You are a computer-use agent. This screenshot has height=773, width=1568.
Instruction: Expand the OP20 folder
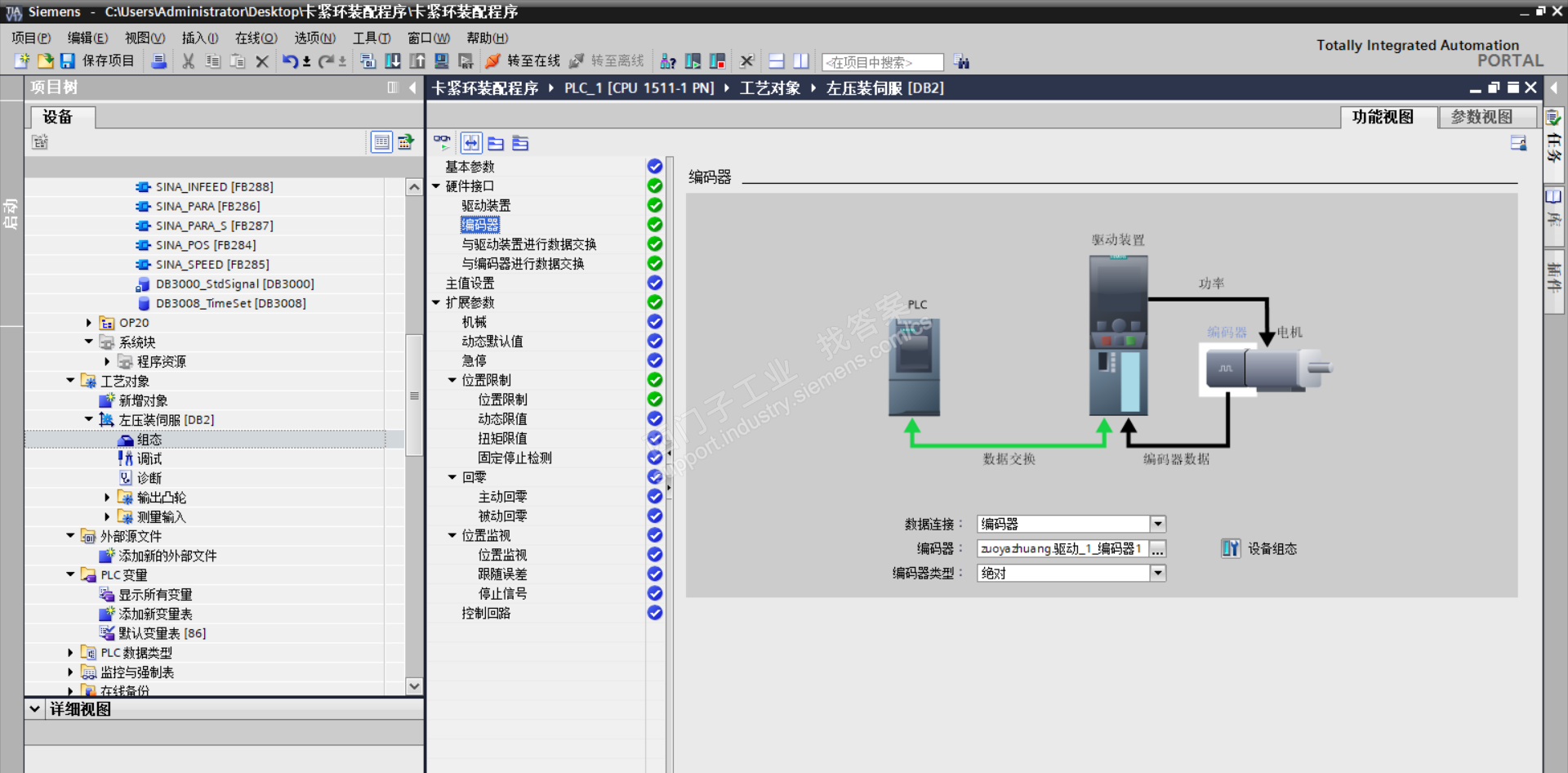point(89,323)
